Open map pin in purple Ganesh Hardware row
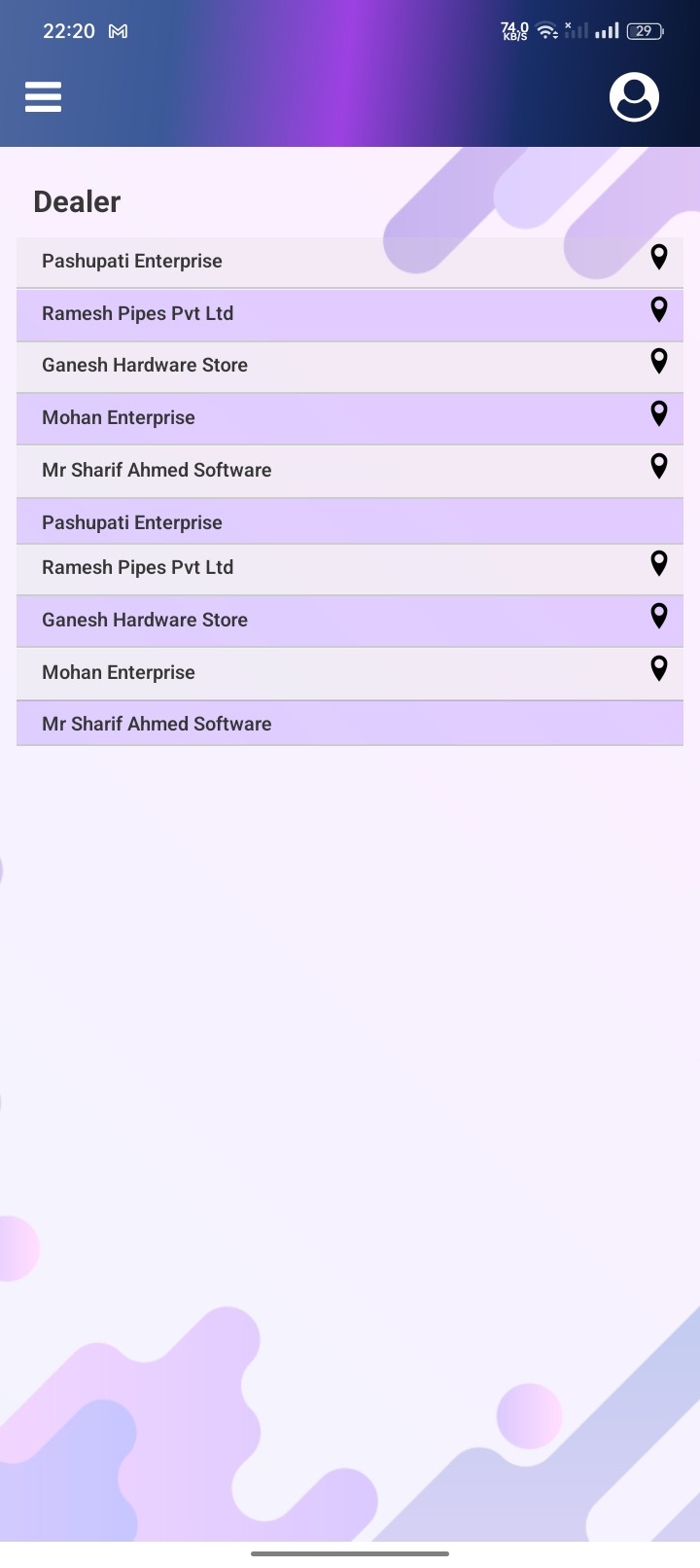The width and height of the screenshot is (700, 1568). [658, 616]
